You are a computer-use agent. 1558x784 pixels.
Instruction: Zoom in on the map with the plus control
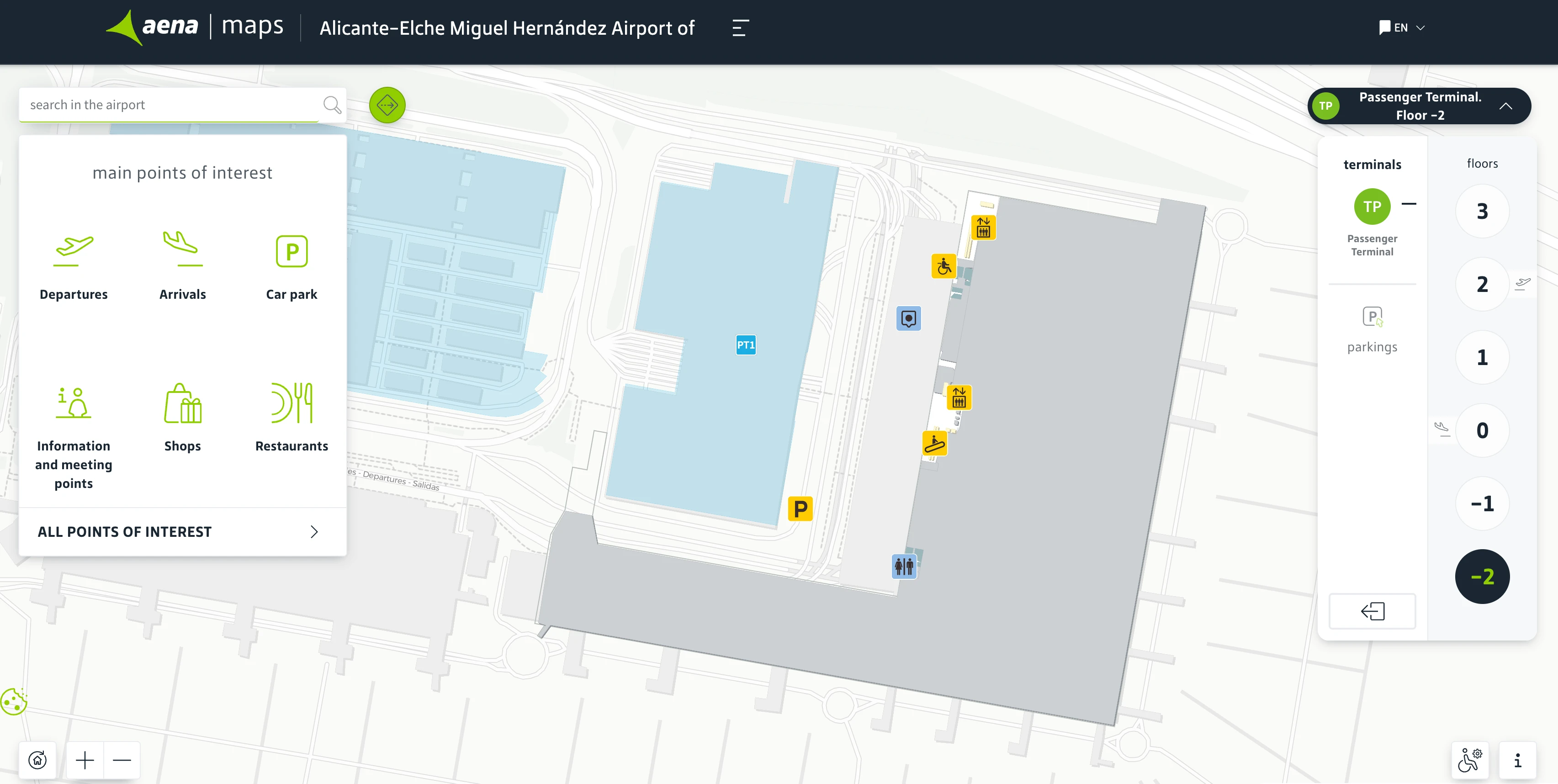point(84,760)
